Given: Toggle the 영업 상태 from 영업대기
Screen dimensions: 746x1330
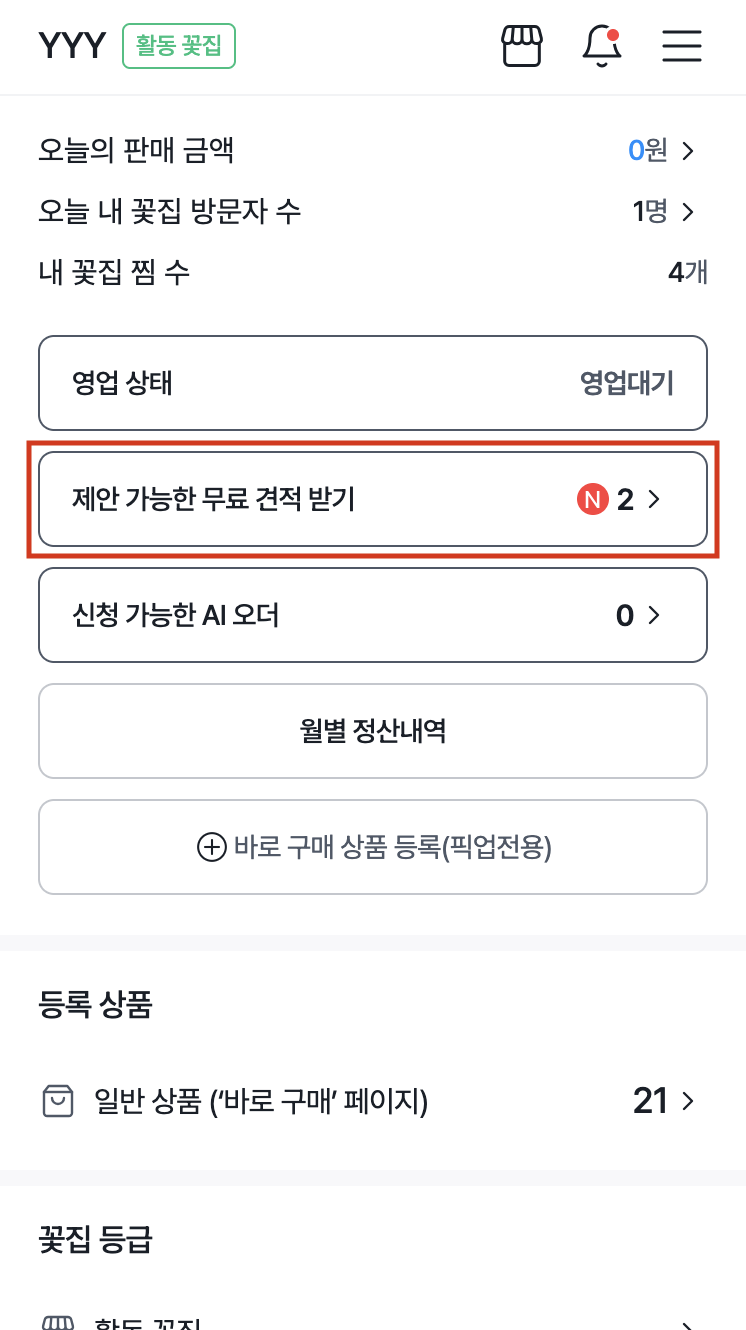Looking at the screenshot, I should point(372,383).
